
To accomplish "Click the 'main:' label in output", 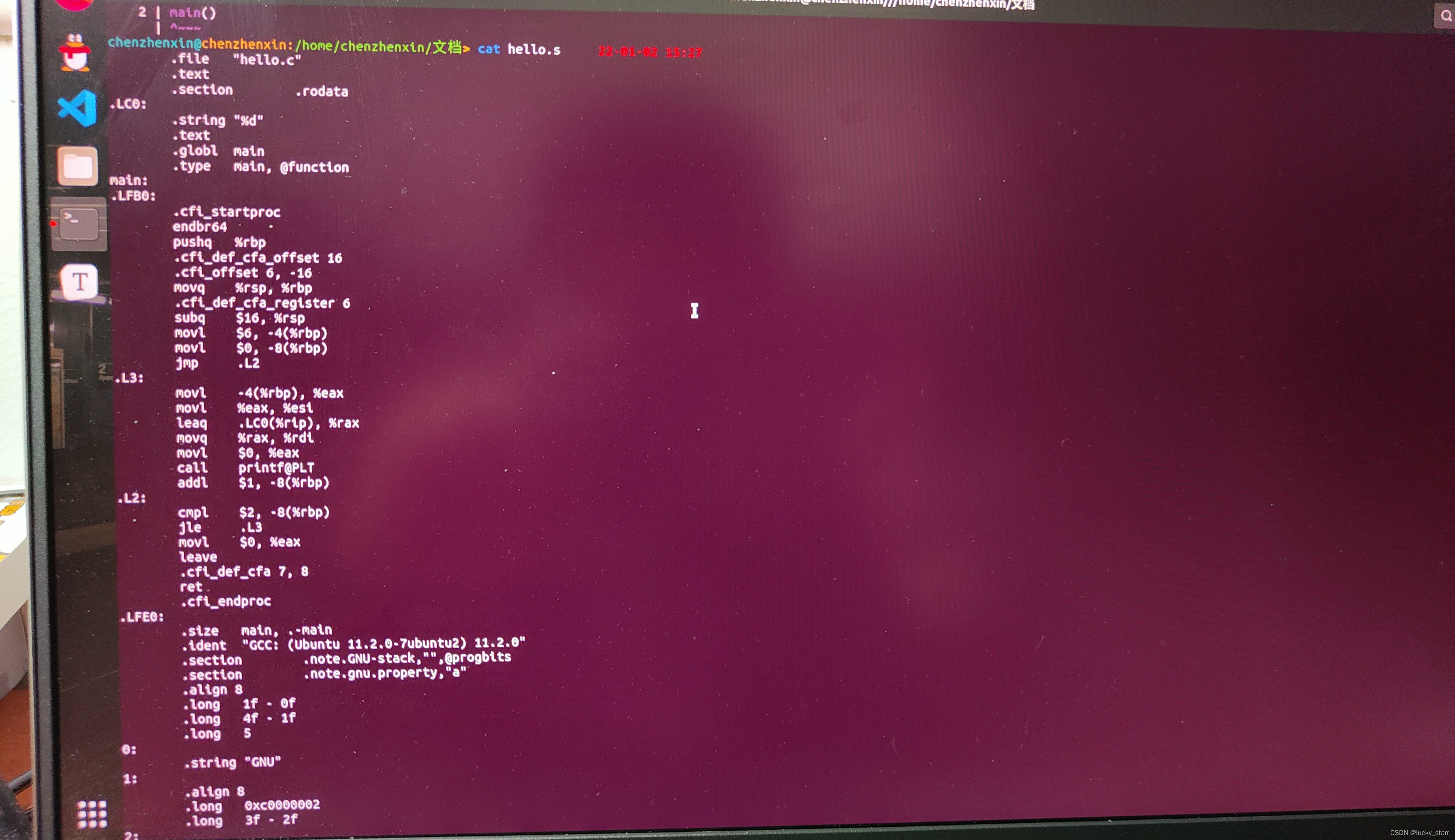I will [128, 181].
